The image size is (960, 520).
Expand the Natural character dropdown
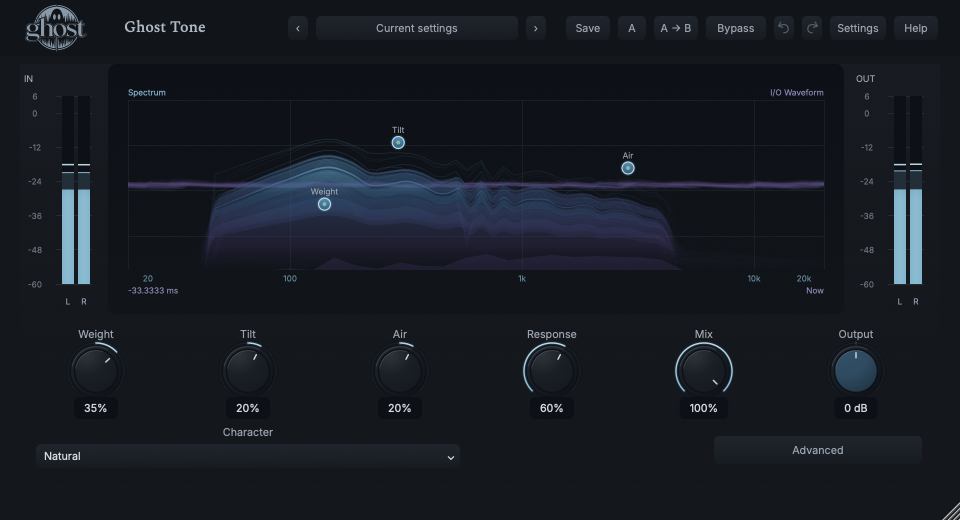(247, 456)
